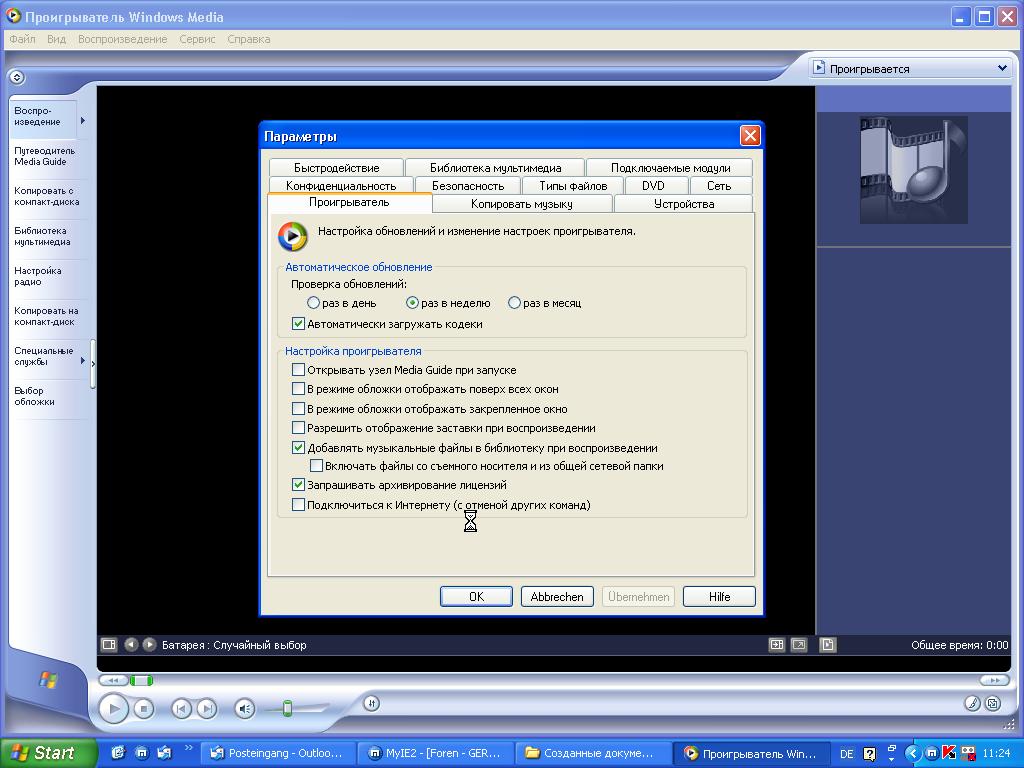Image resolution: width=1024 pixels, height=768 pixels.
Task: Open the Конфиденциальность tab
Action: [x=341, y=185]
